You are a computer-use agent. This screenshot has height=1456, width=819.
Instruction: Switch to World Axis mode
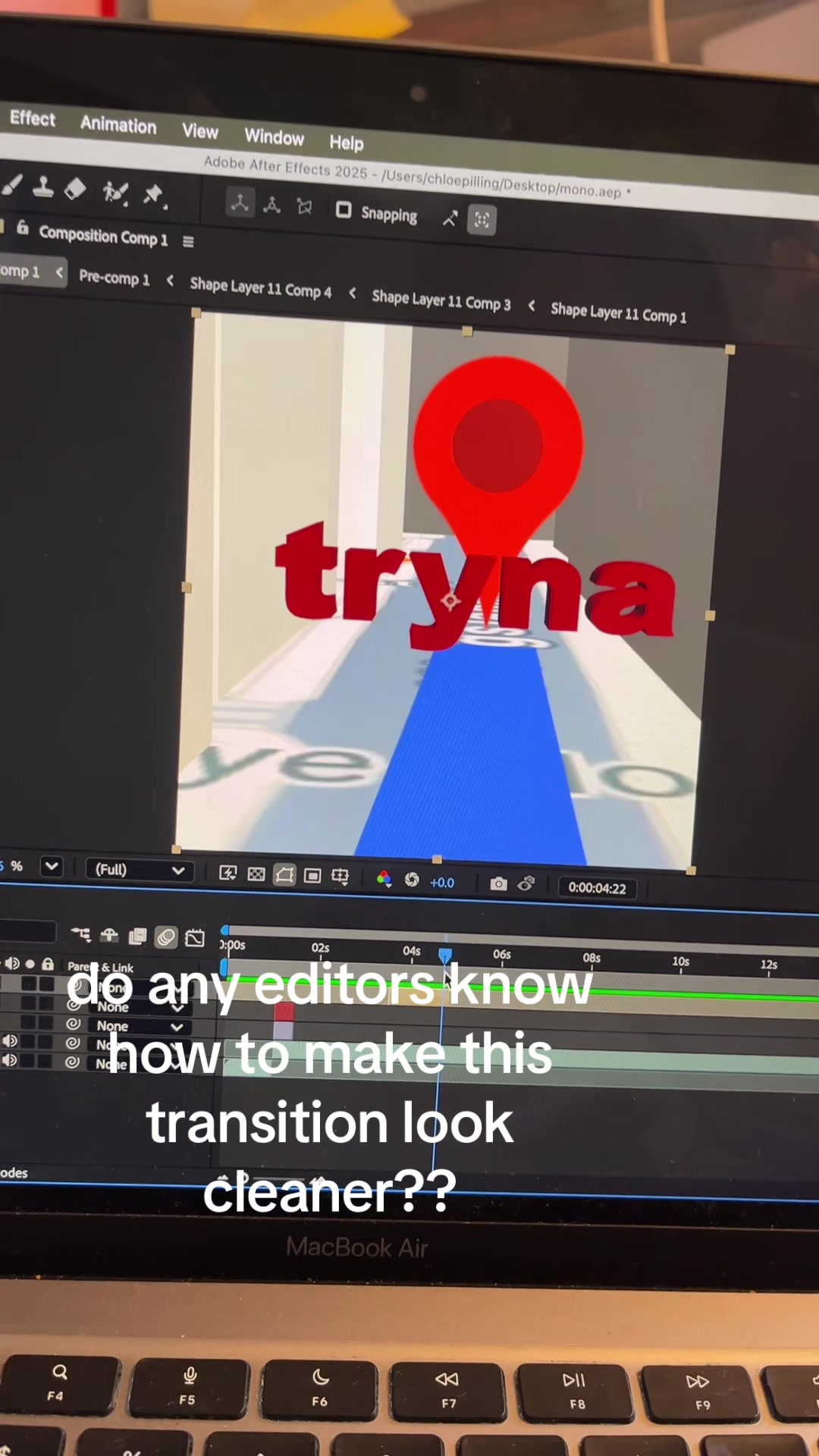271,205
